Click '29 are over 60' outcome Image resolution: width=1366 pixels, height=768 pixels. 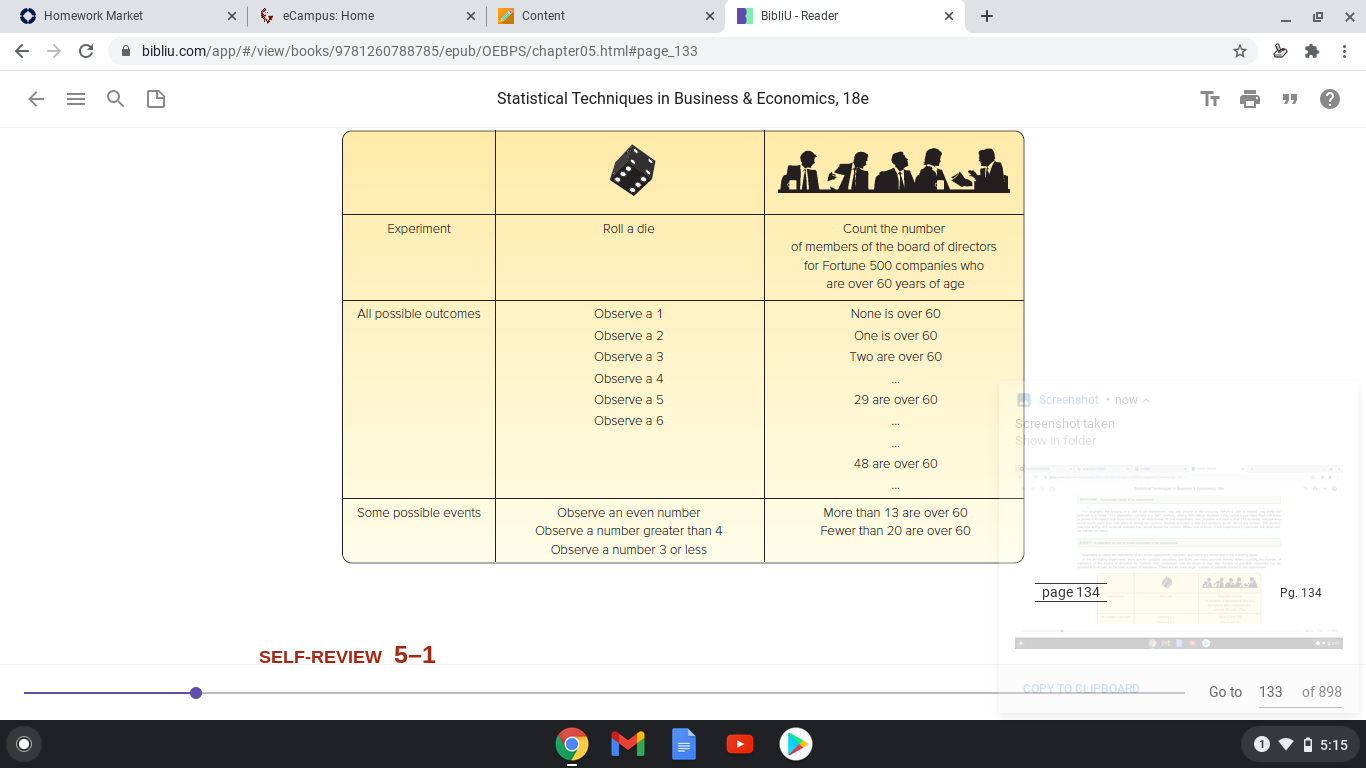(x=896, y=400)
